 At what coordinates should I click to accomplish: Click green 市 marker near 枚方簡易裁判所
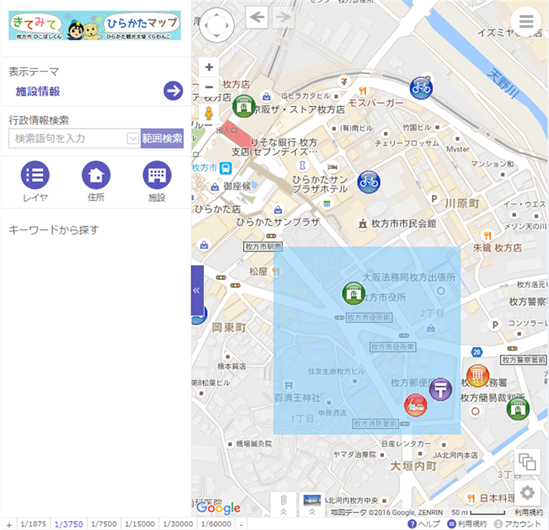pos(518,409)
